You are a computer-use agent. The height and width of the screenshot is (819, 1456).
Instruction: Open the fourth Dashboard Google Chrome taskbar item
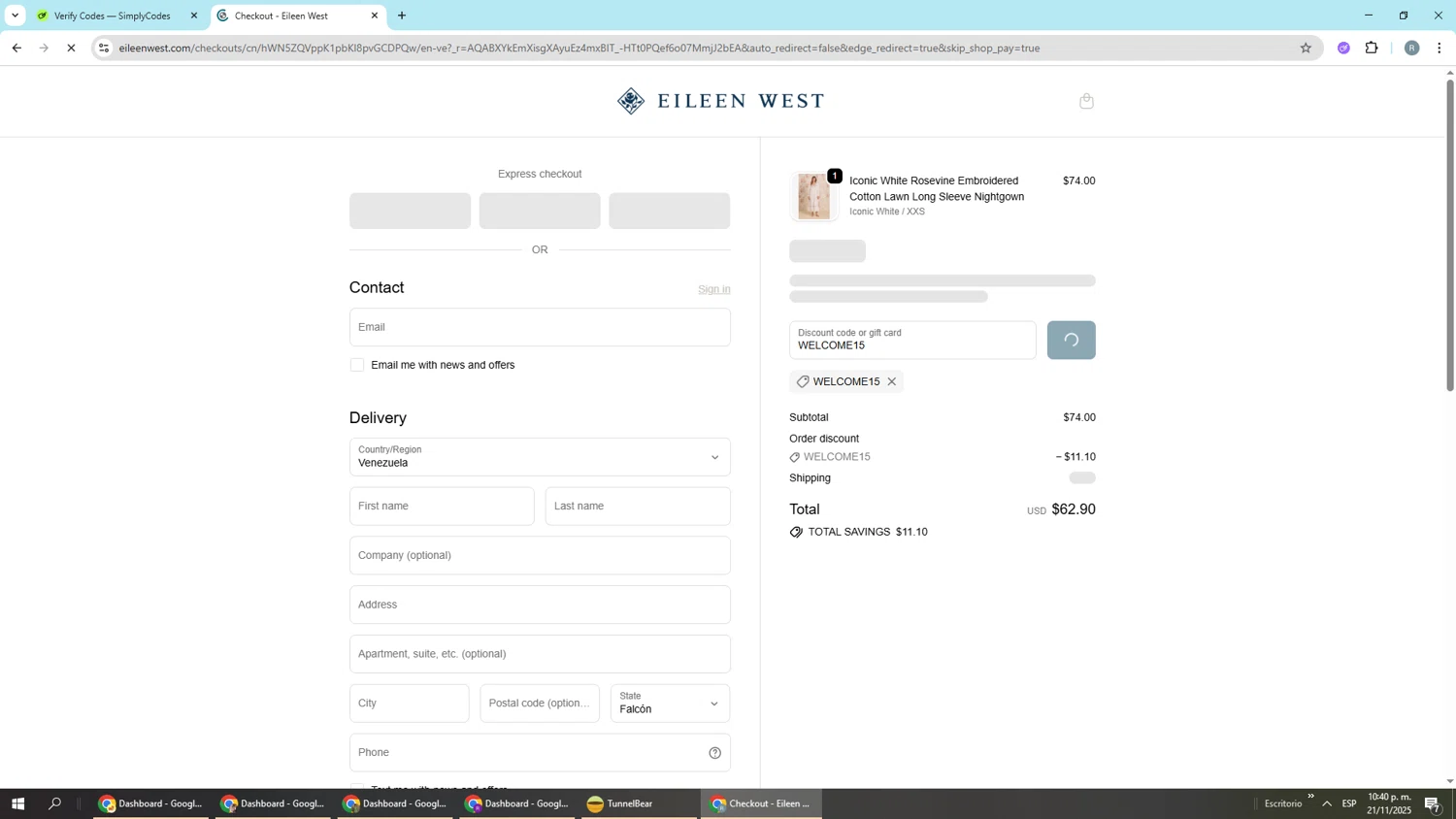pos(517,803)
